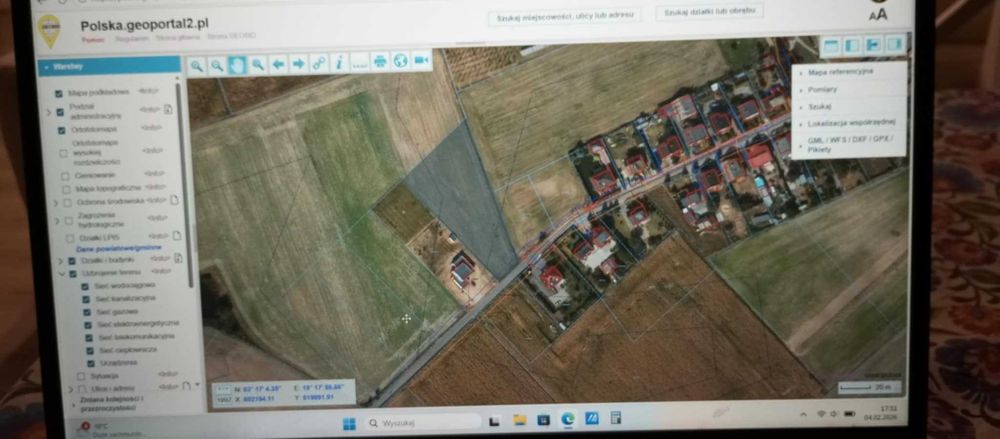Open document icon beside Podział administracyjny
Viewport: 1000px width, 439px height.
click(168, 109)
